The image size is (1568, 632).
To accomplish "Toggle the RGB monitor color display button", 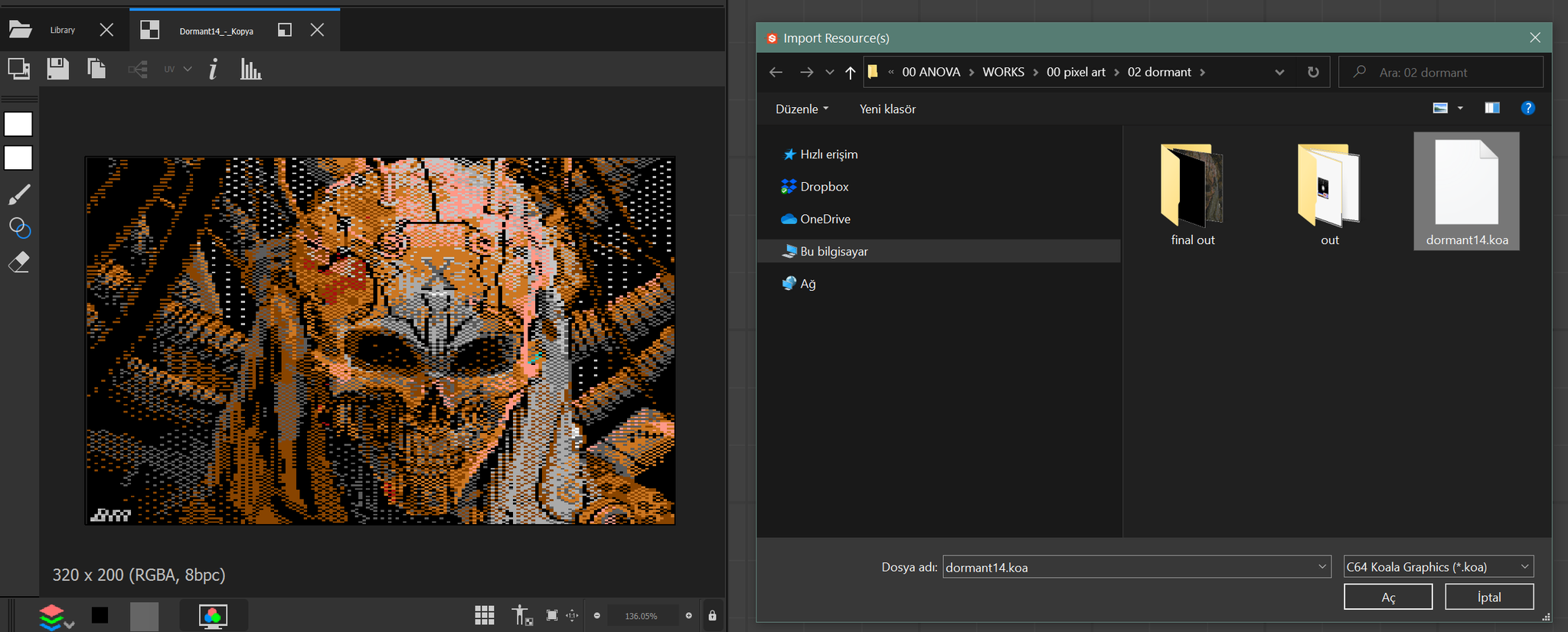I will coord(213,616).
